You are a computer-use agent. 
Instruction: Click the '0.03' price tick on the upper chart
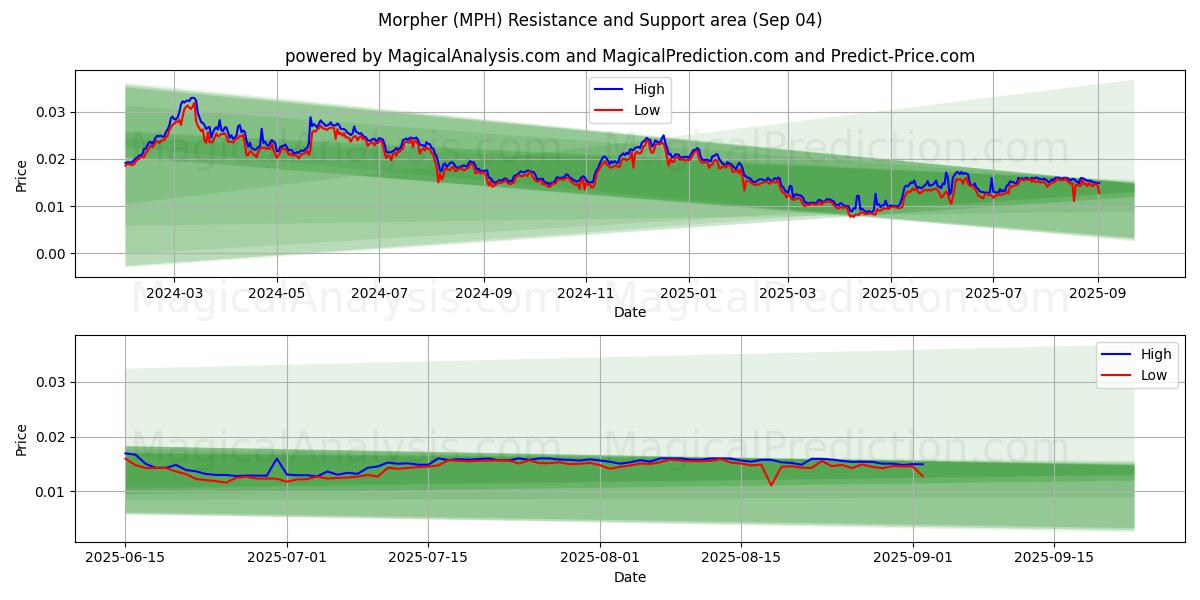coord(52,112)
